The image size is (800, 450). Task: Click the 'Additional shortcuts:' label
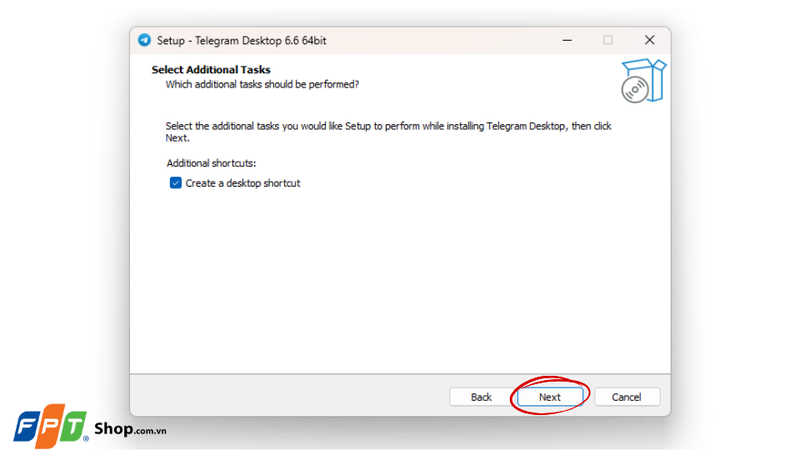211,163
